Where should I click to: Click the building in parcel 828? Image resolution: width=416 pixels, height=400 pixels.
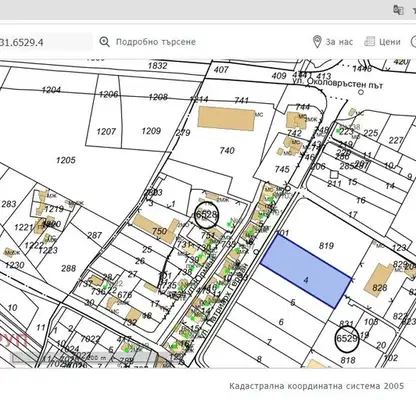point(378,280)
